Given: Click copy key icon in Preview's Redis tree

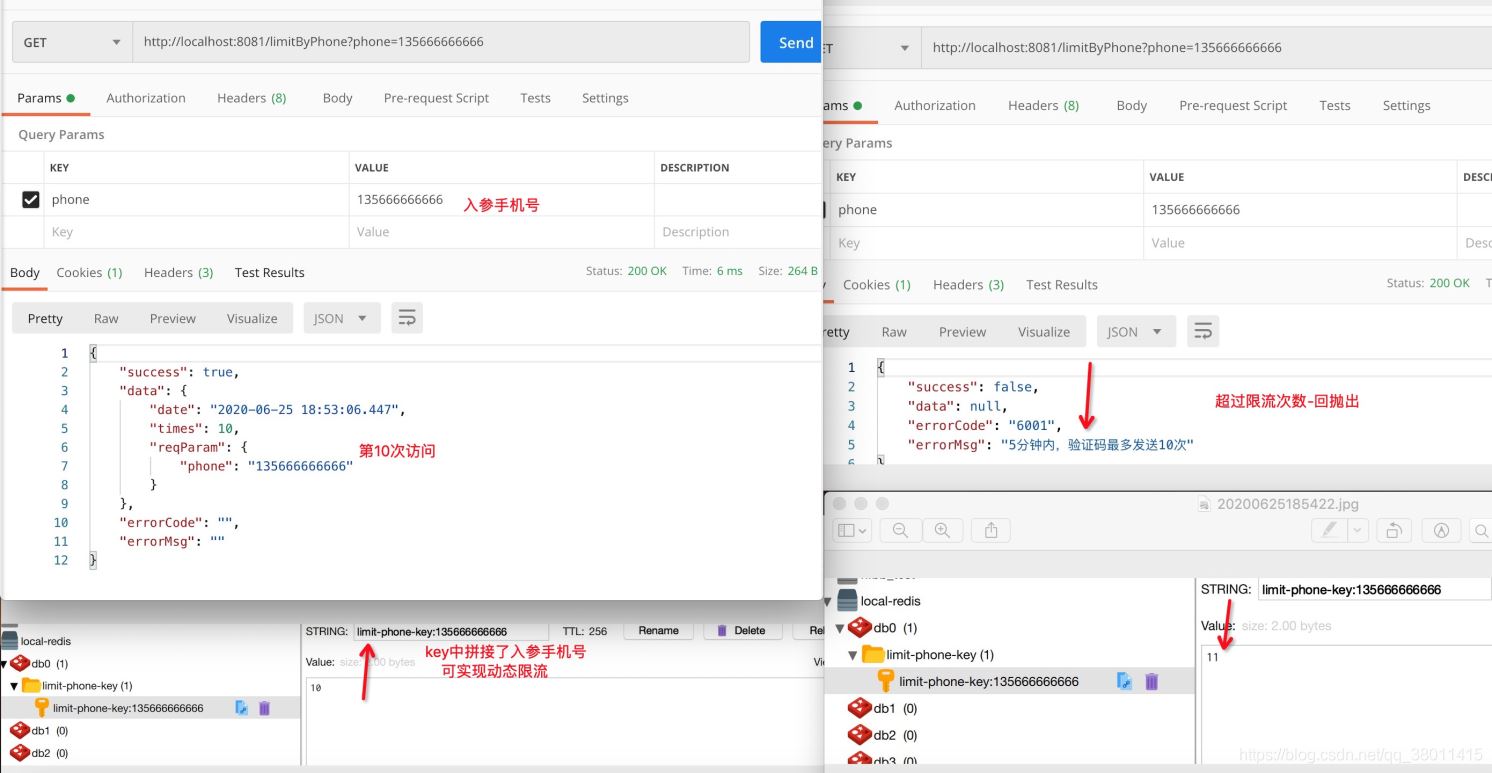Looking at the screenshot, I should (1125, 681).
